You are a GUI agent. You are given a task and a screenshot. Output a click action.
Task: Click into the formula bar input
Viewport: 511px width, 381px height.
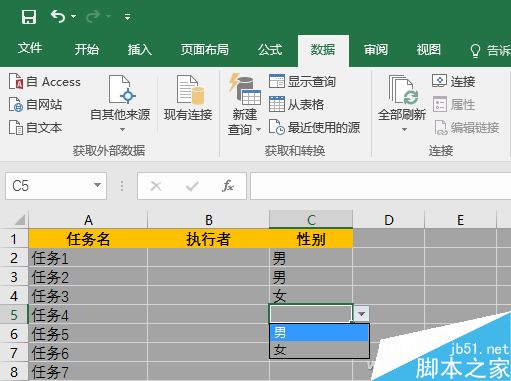pos(381,186)
